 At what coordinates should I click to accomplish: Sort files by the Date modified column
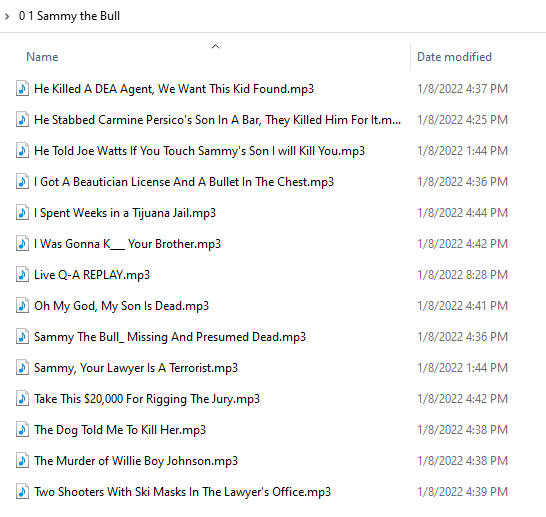(454, 57)
